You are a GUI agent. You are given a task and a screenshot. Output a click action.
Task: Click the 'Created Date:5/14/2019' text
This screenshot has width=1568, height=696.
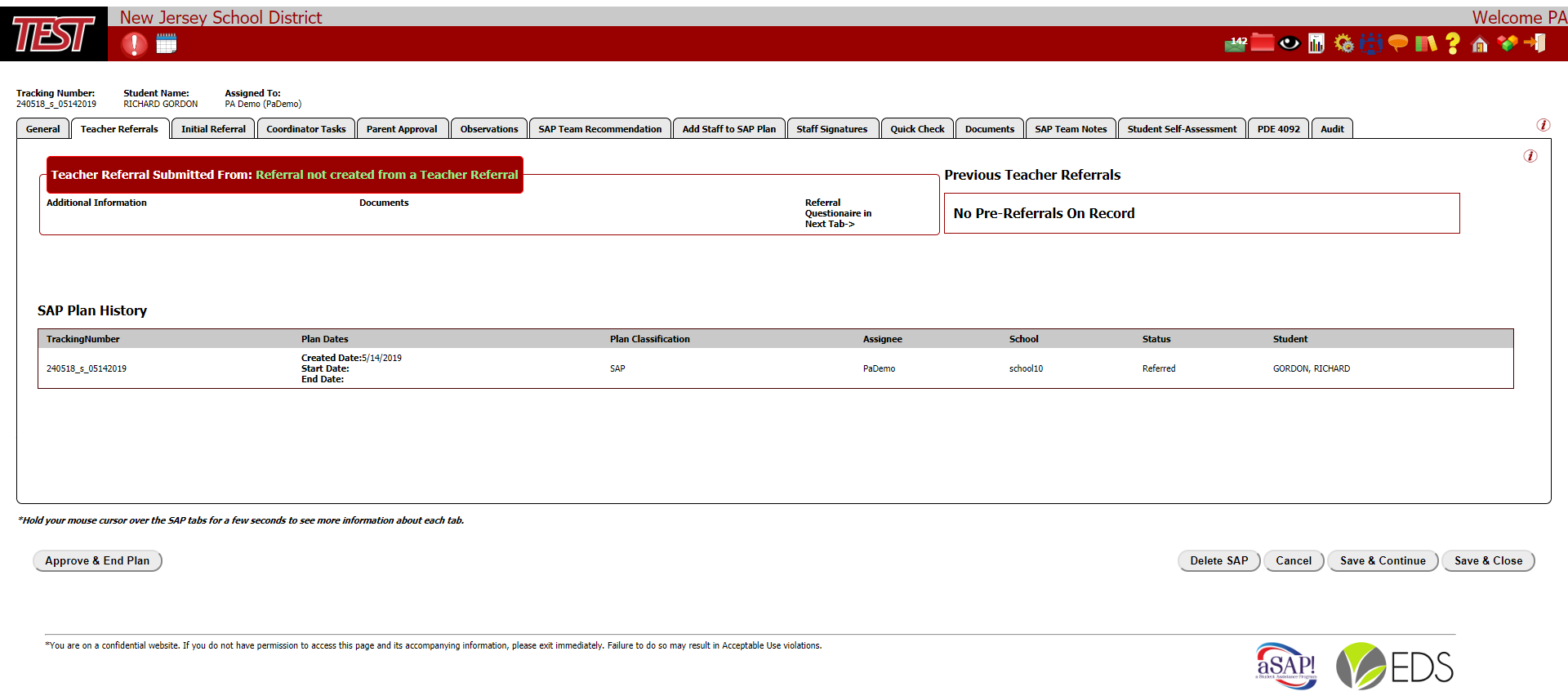(x=351, y=358)
